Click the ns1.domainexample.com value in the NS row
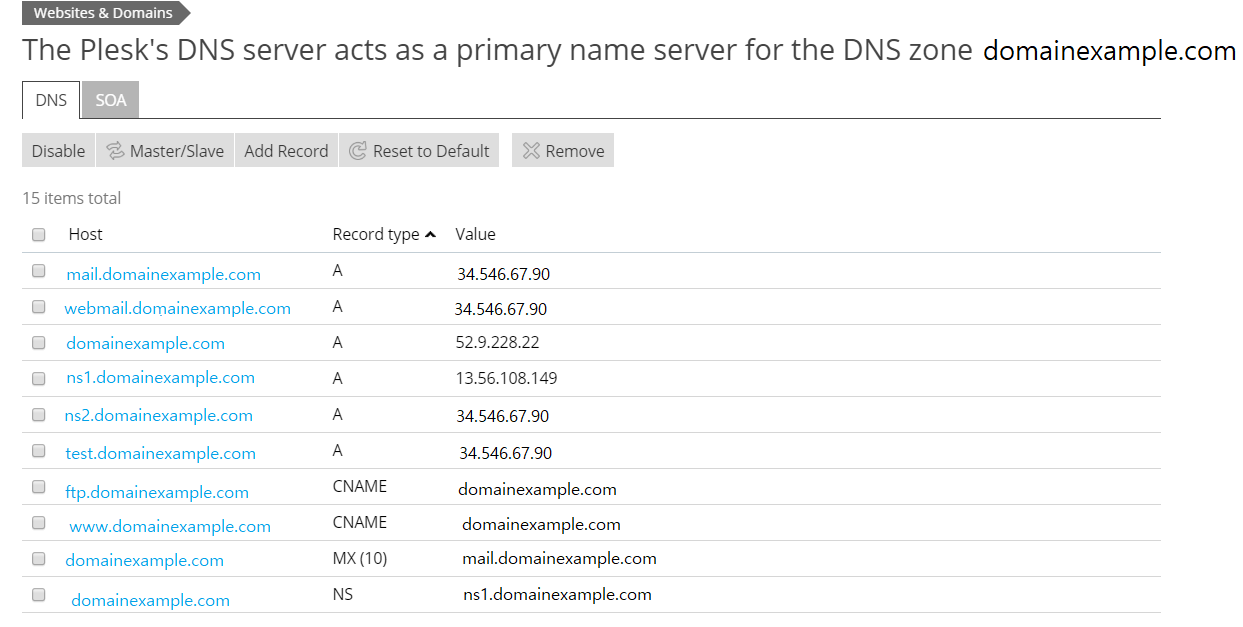The image size is (1243, 627). click(558, 594)
